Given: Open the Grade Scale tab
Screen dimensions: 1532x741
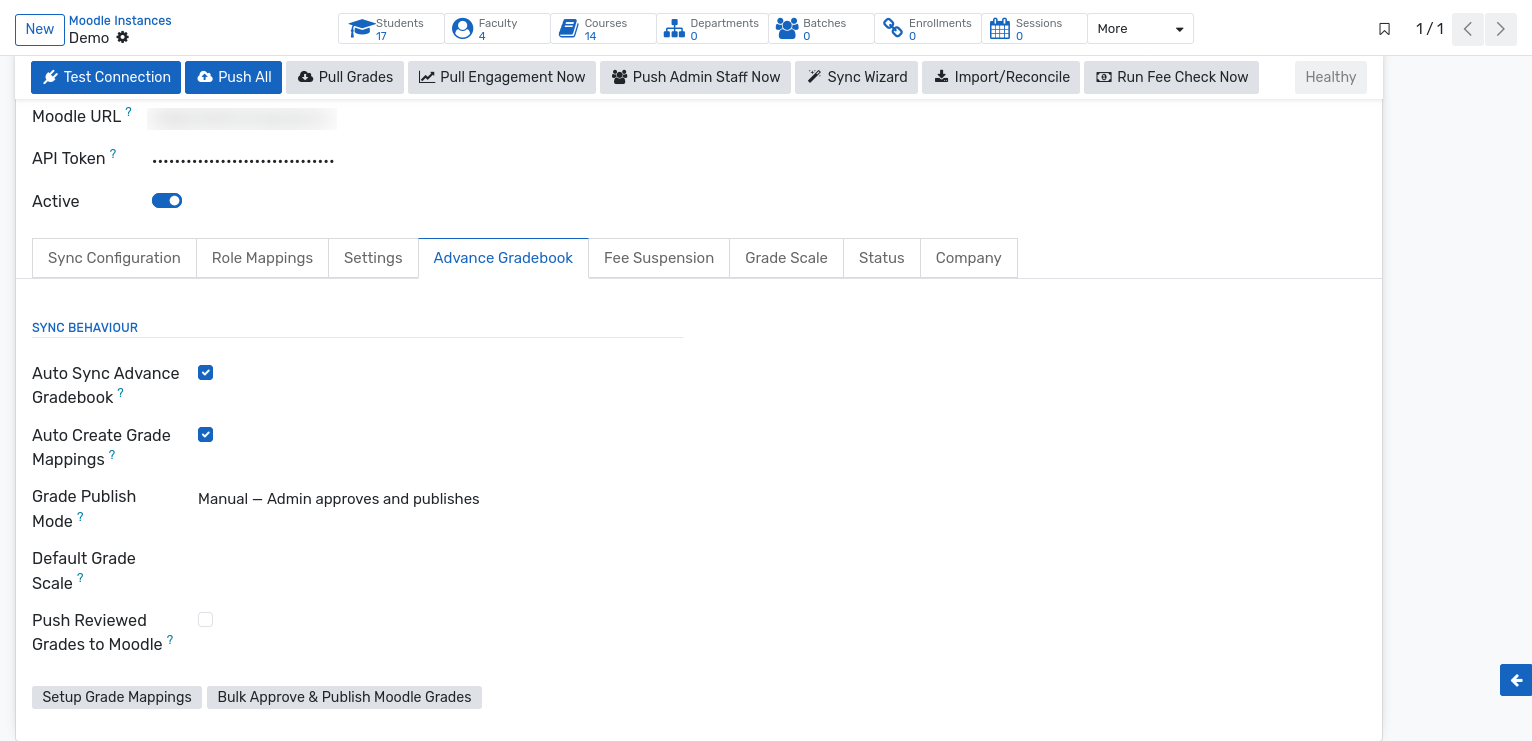Looking at the screenshot, I should 786,258.
